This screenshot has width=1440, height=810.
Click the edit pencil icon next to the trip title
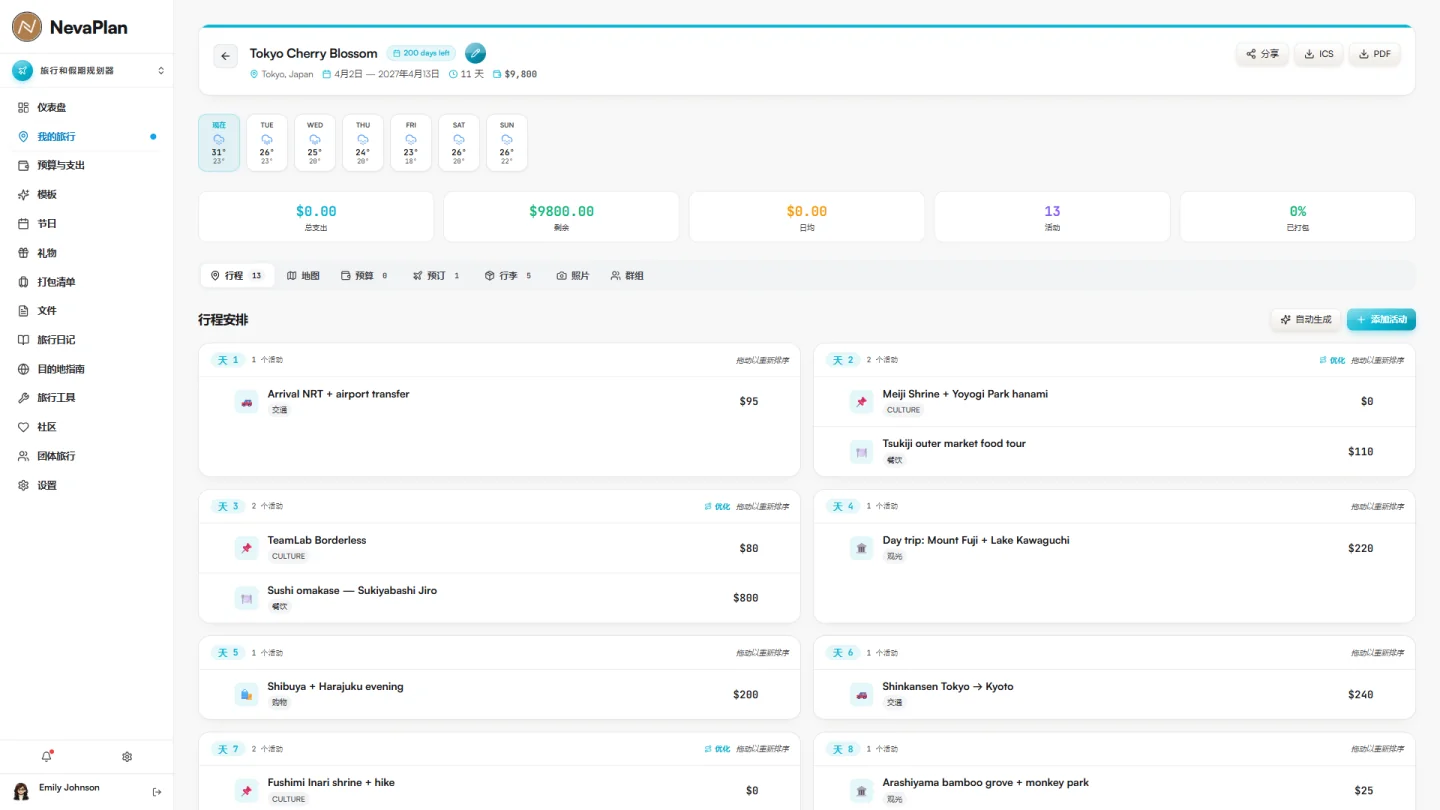[476, 53]
